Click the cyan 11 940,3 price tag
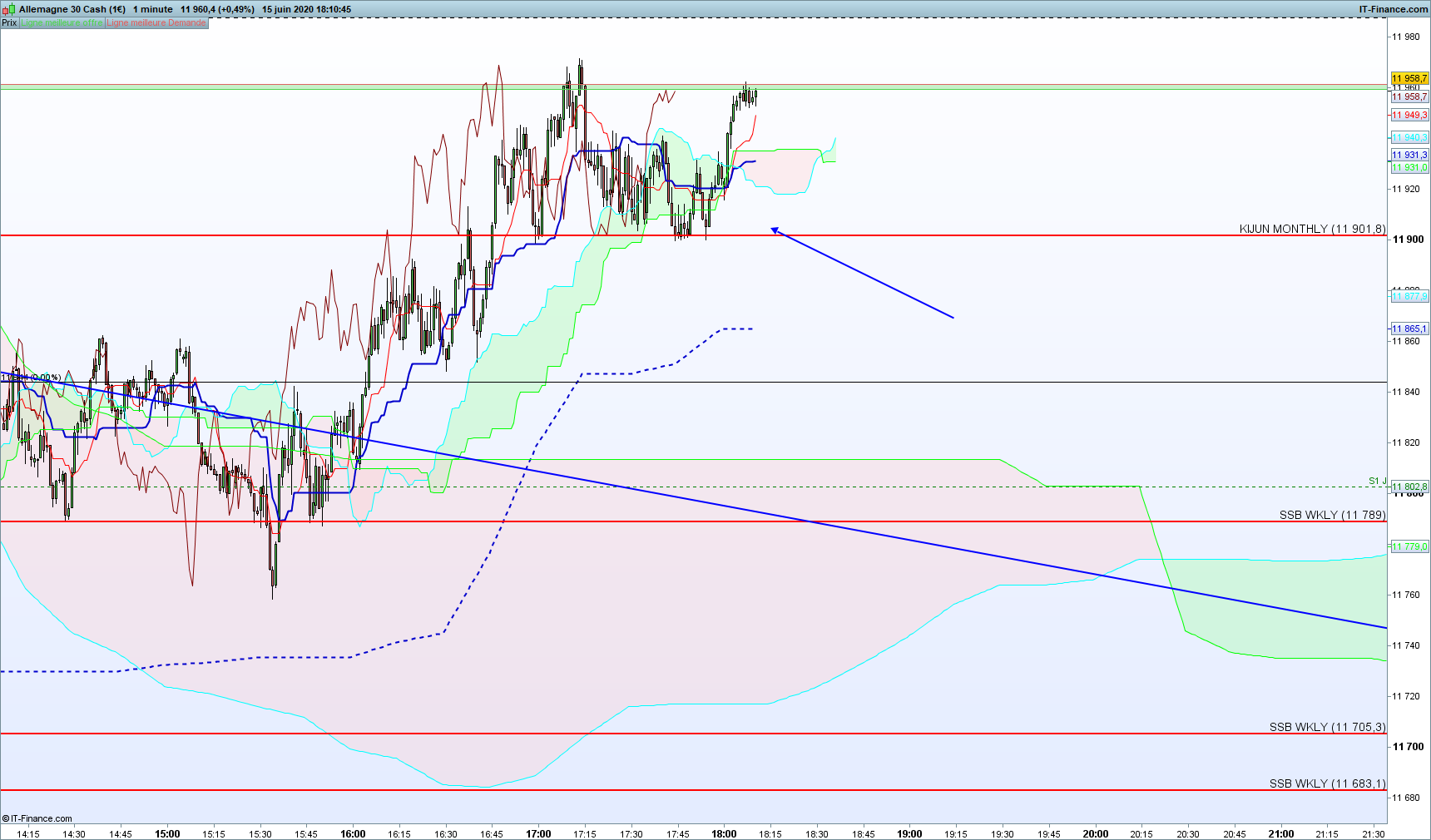The image size is (1431, 840). point(1409,137)
